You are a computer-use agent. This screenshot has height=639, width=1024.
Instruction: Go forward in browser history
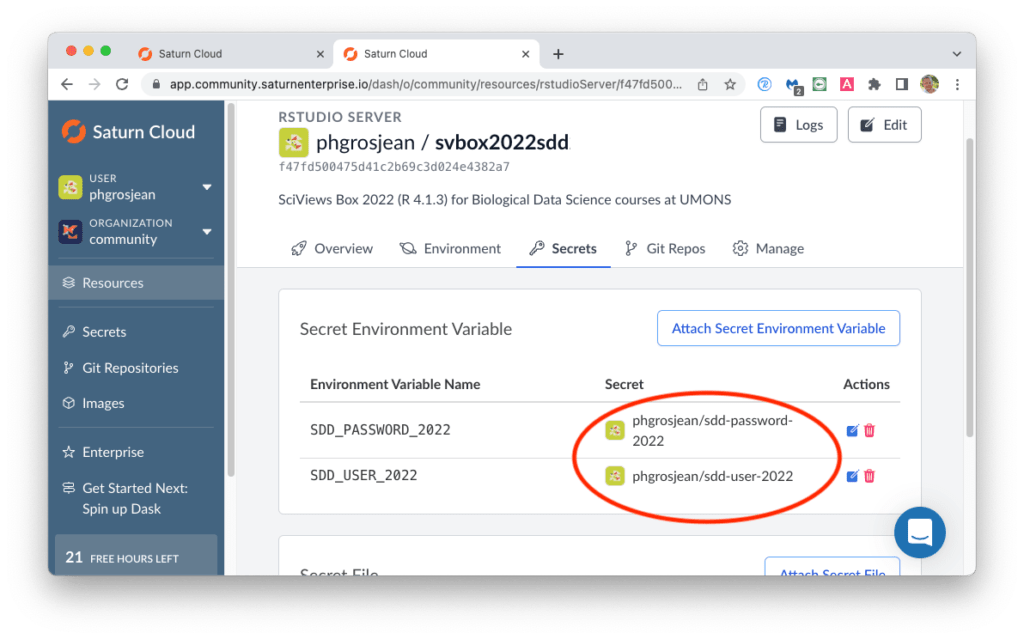(95, 84)
